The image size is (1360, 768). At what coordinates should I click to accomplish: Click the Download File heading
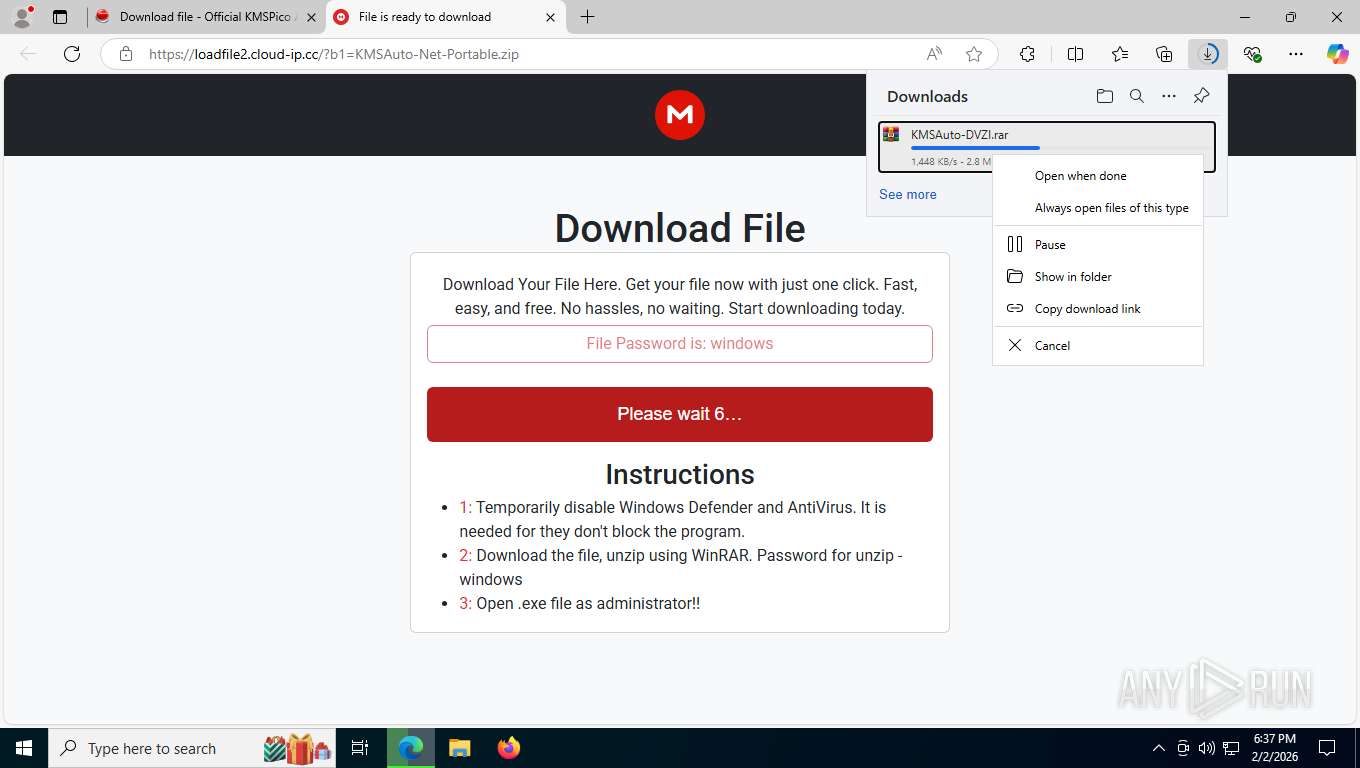tap(680, 228)
